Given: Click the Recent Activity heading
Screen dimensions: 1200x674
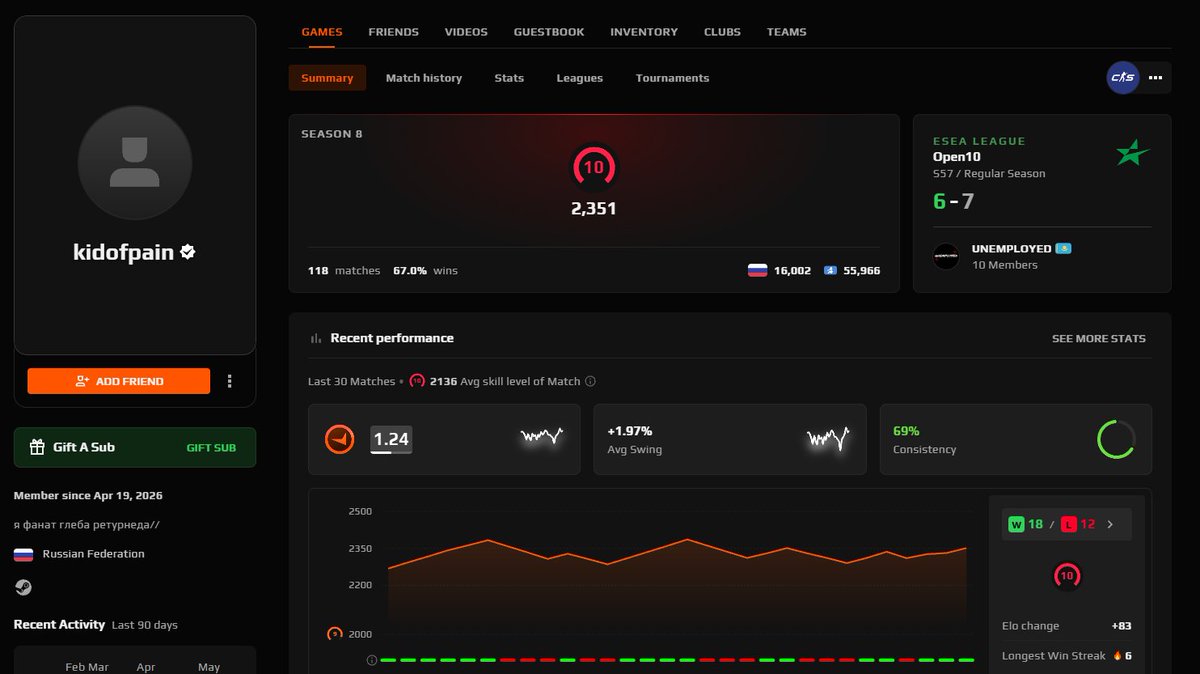Looking at the screenshot, I should (x=59, y=624).
